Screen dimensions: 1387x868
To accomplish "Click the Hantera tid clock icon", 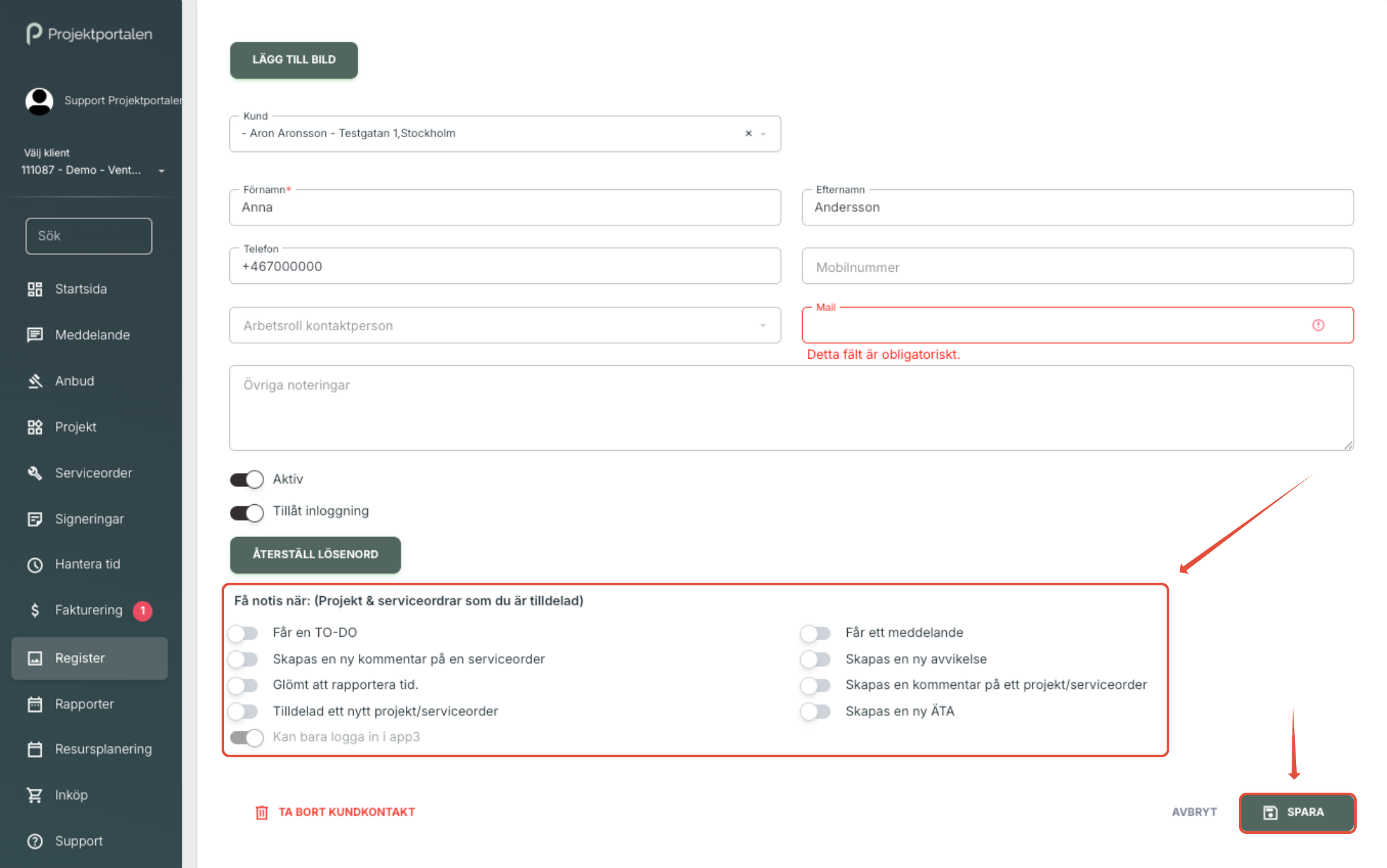I will (x=35, y=565).
